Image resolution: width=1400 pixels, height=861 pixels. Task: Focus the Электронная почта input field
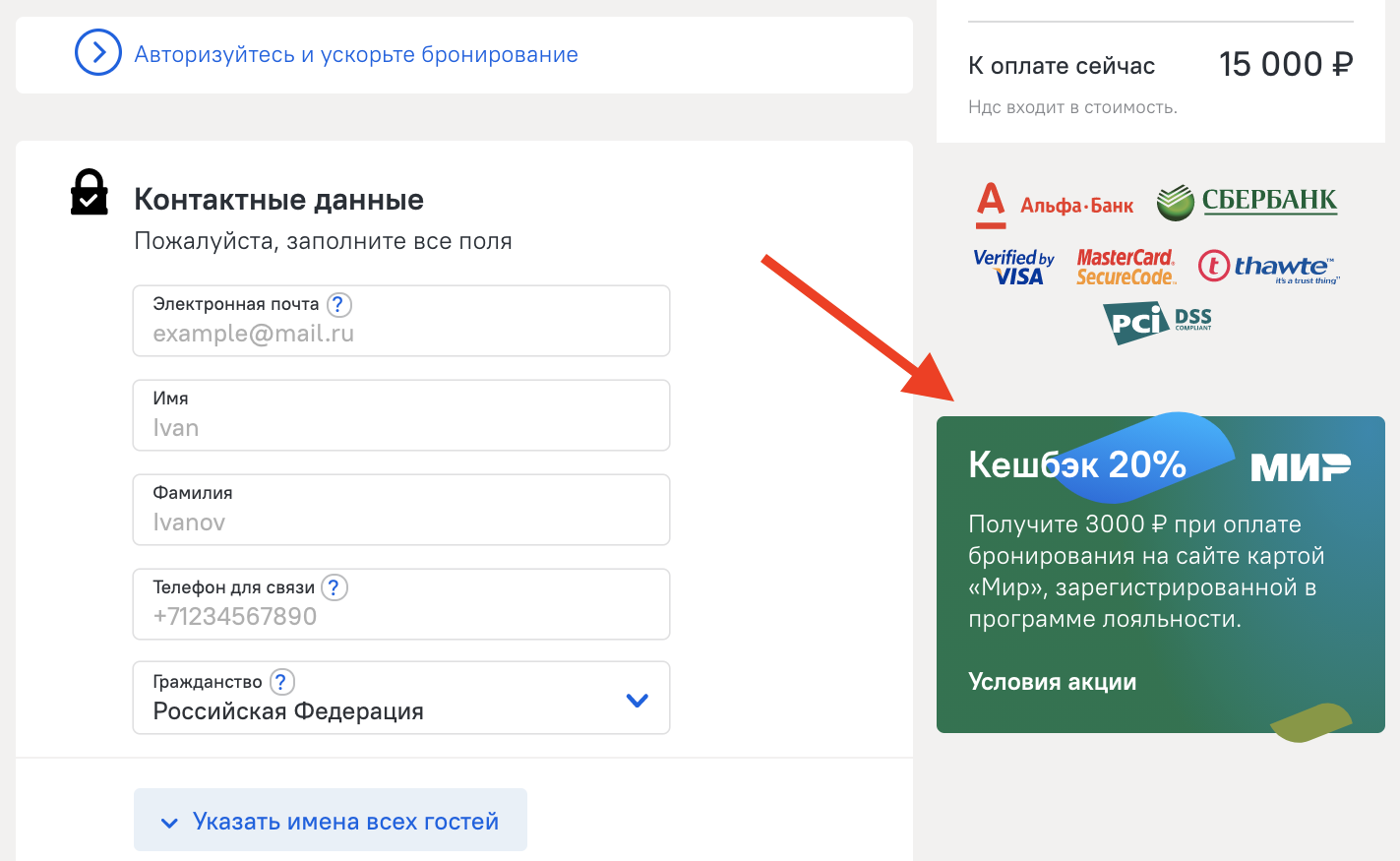click(401, 334)
